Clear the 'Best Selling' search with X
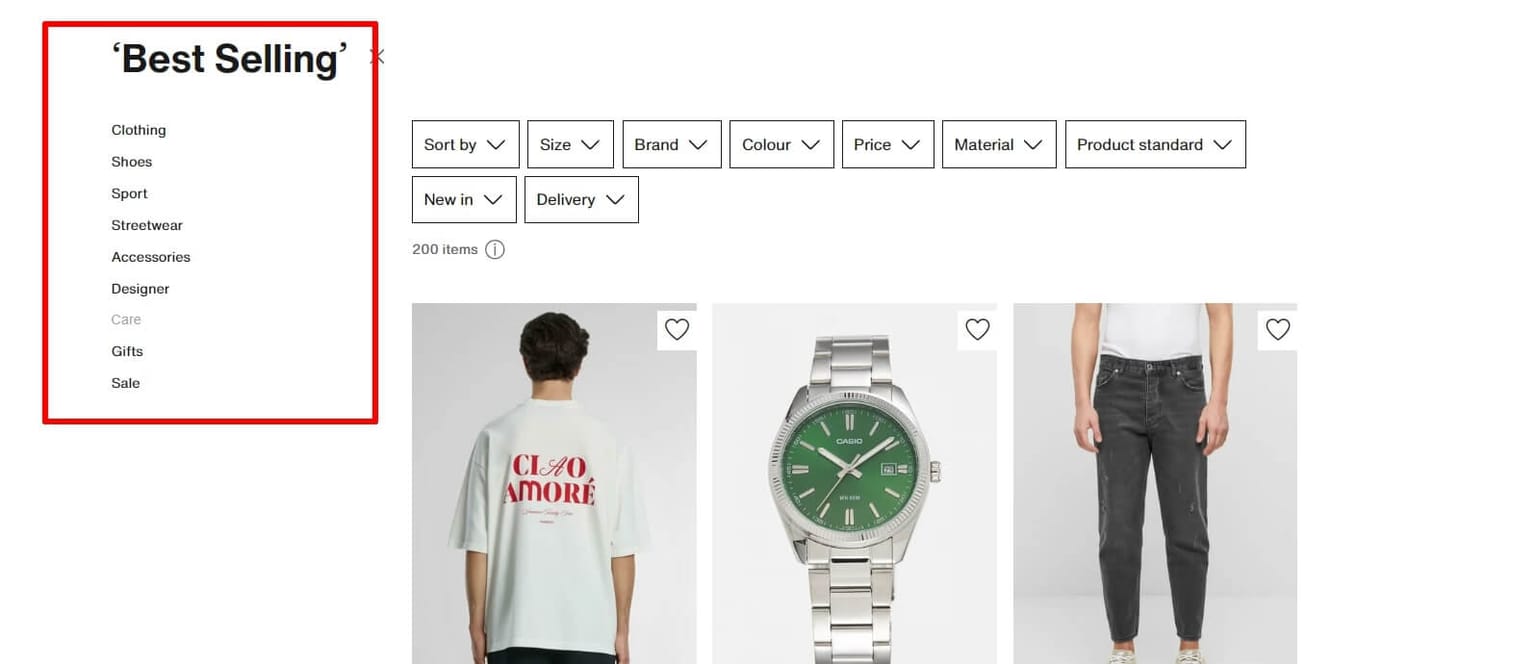 [377, 57]
